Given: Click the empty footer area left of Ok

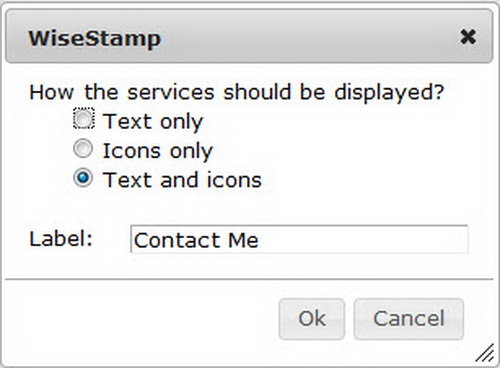Looking at the screenshot, I should tap(140, 319).
